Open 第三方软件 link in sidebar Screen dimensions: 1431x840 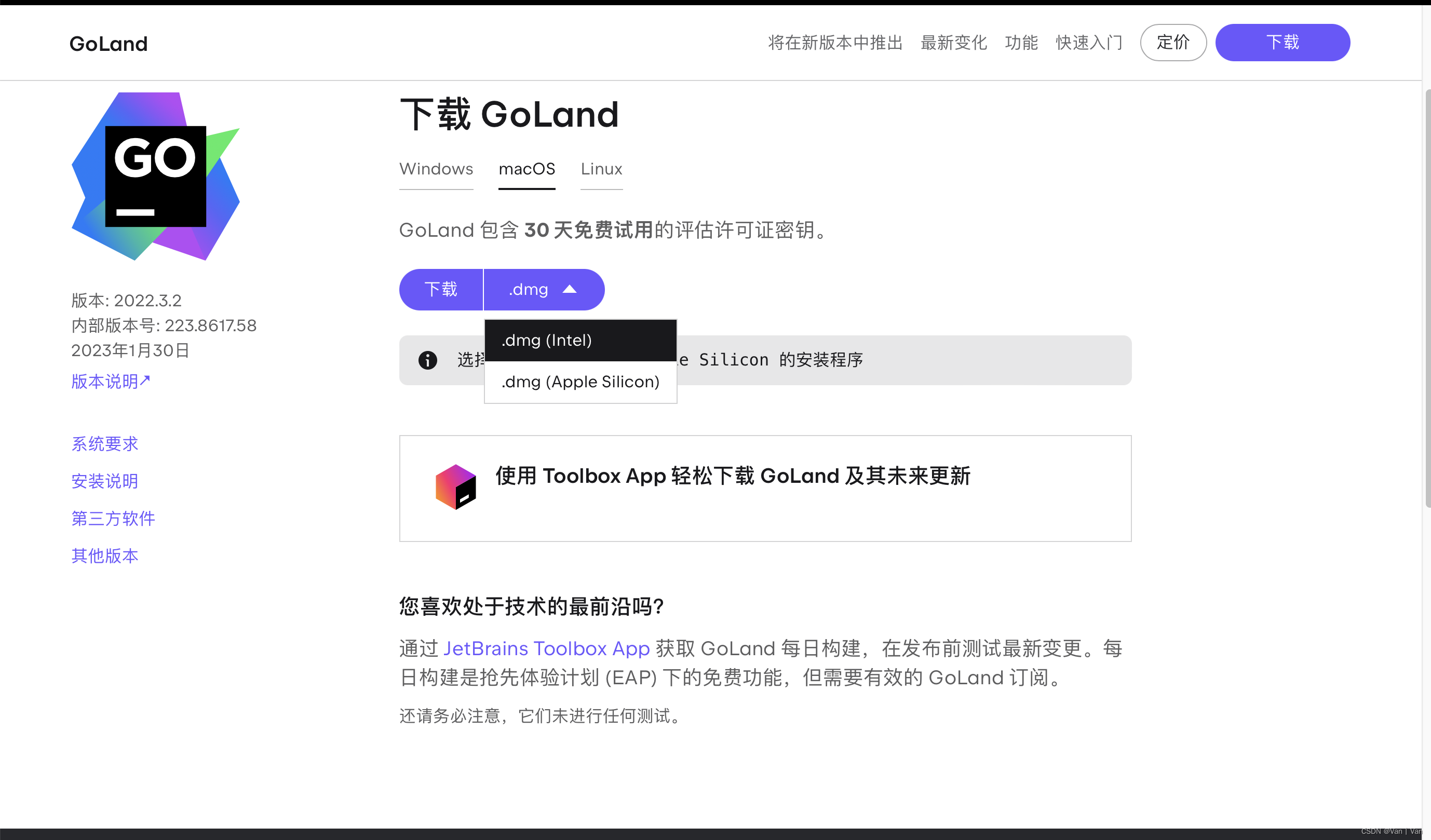click(x=113, y=518)
